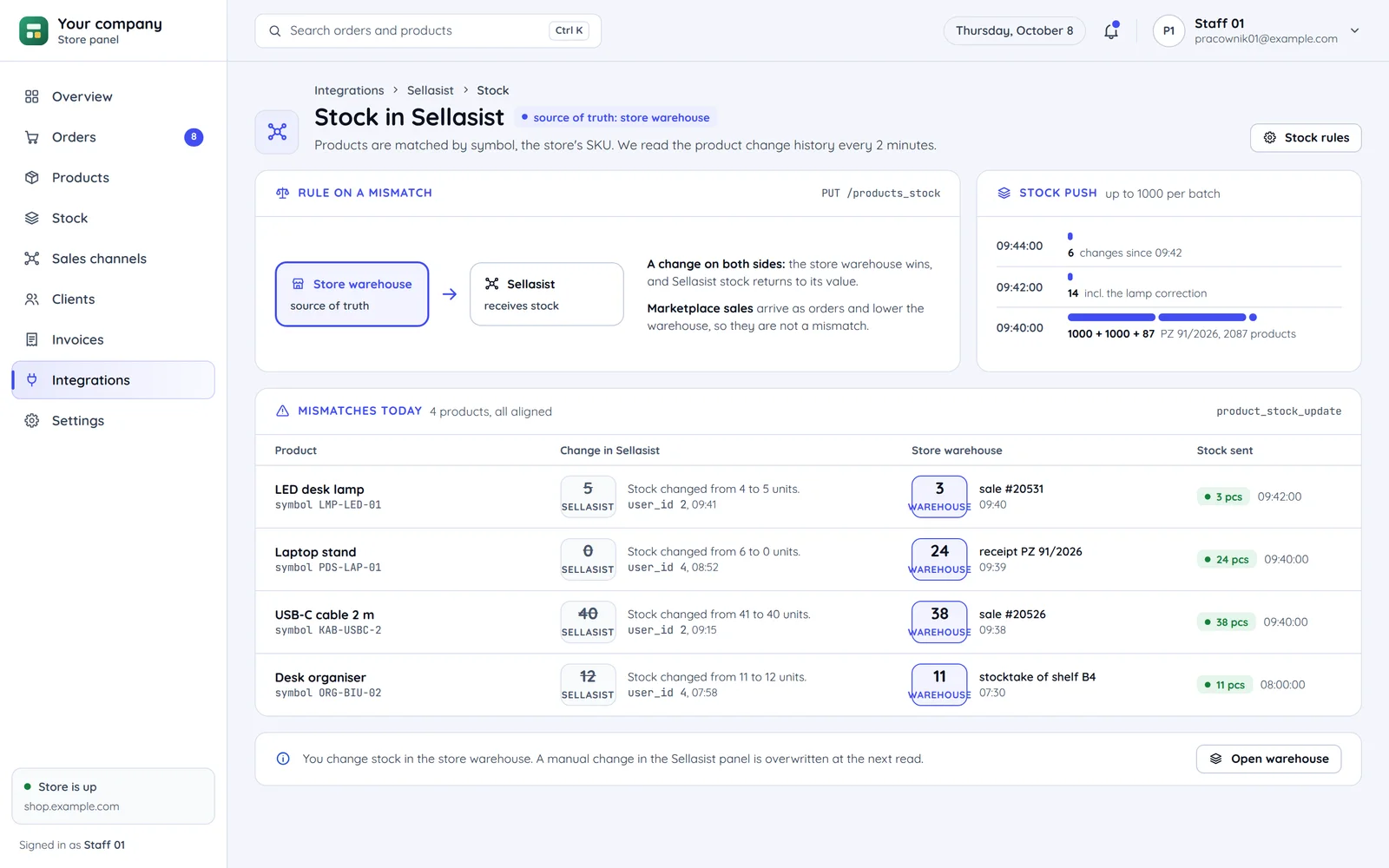The image size is (1389, 868).
Task: Click the Clients people icon in sidebar
Action: click(32, 299)
